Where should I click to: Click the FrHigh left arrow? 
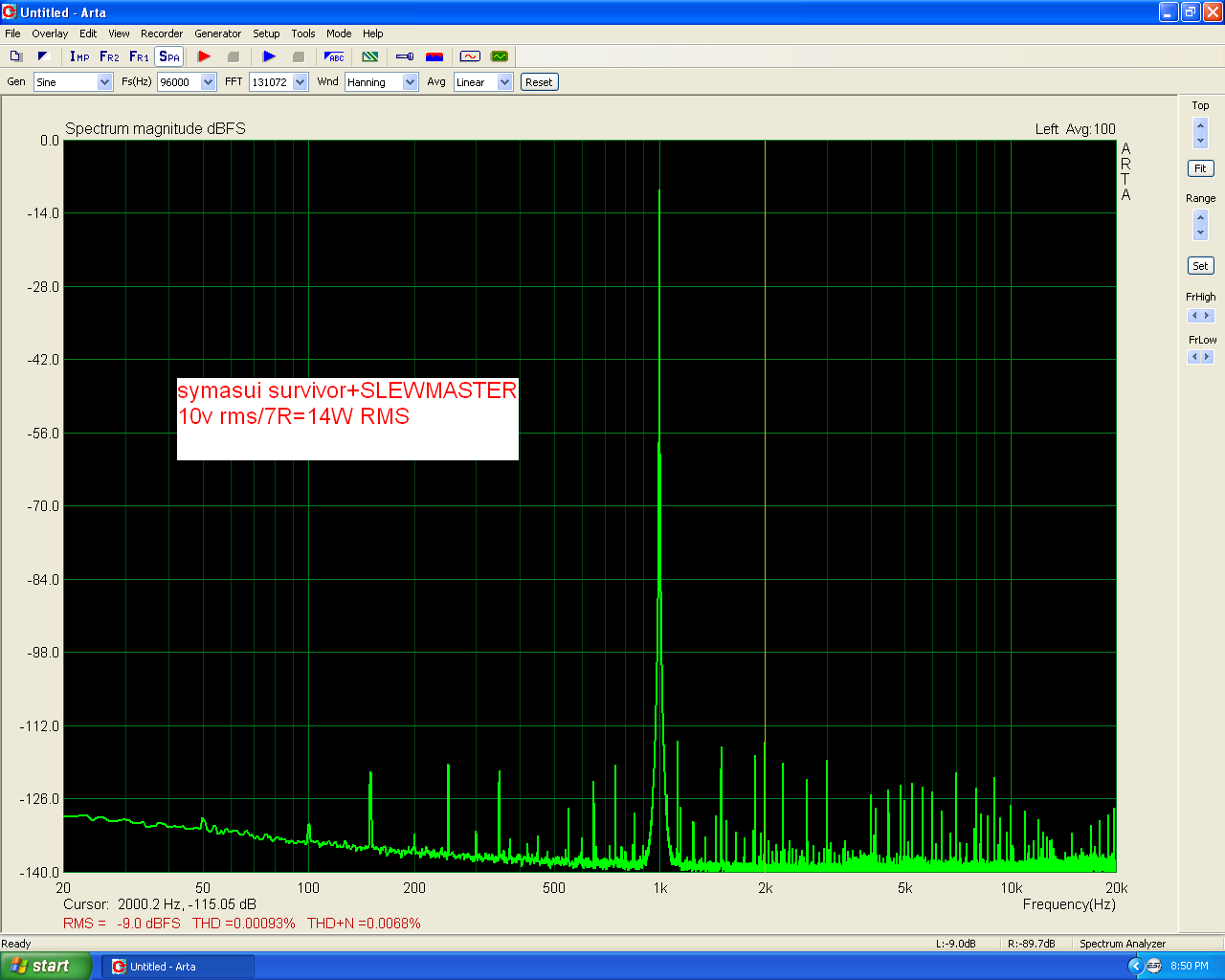[x=1193, y=316]
